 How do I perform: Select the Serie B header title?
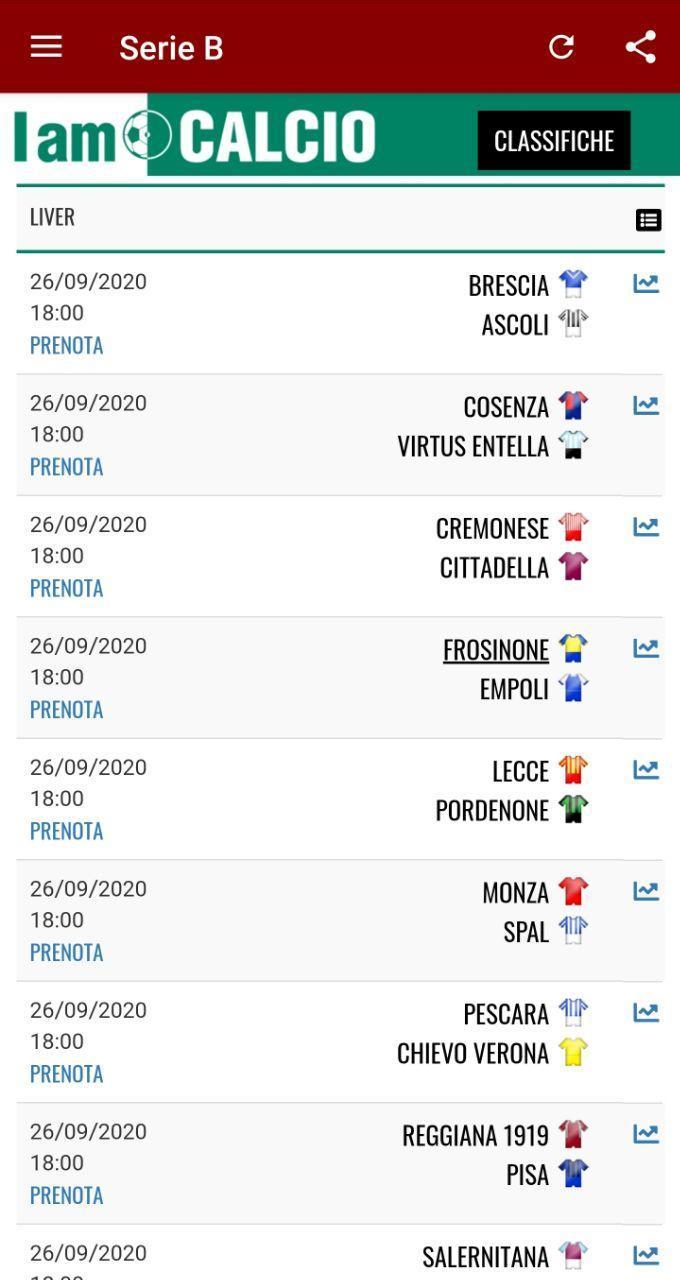pyautogui.click(x=171, y=46)
